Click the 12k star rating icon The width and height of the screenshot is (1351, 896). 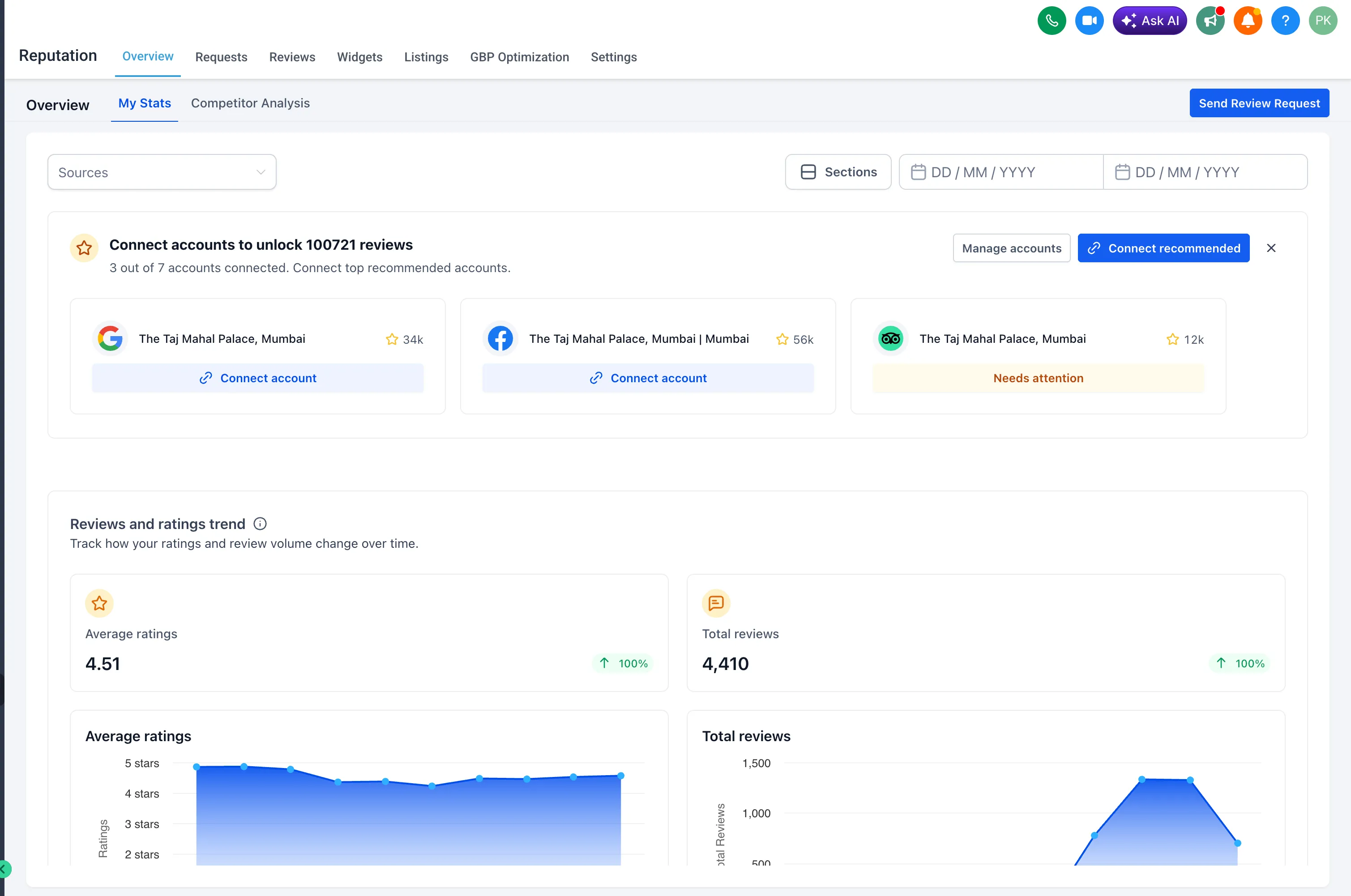(x=1172, y=339)
